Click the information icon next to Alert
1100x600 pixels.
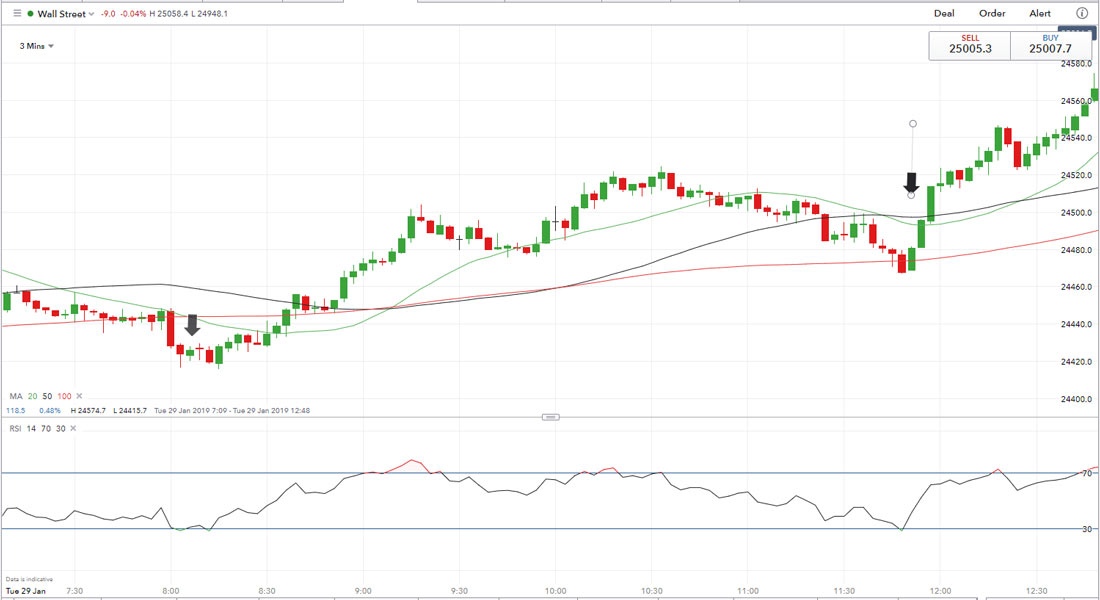pos(1082,14)
